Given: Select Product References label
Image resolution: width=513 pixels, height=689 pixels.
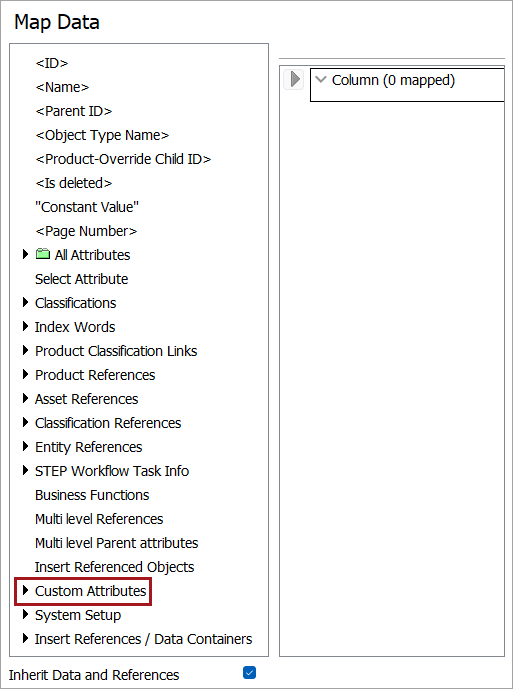Looking at the screenshot, I should pyautogui.click(x=95, y=375).
